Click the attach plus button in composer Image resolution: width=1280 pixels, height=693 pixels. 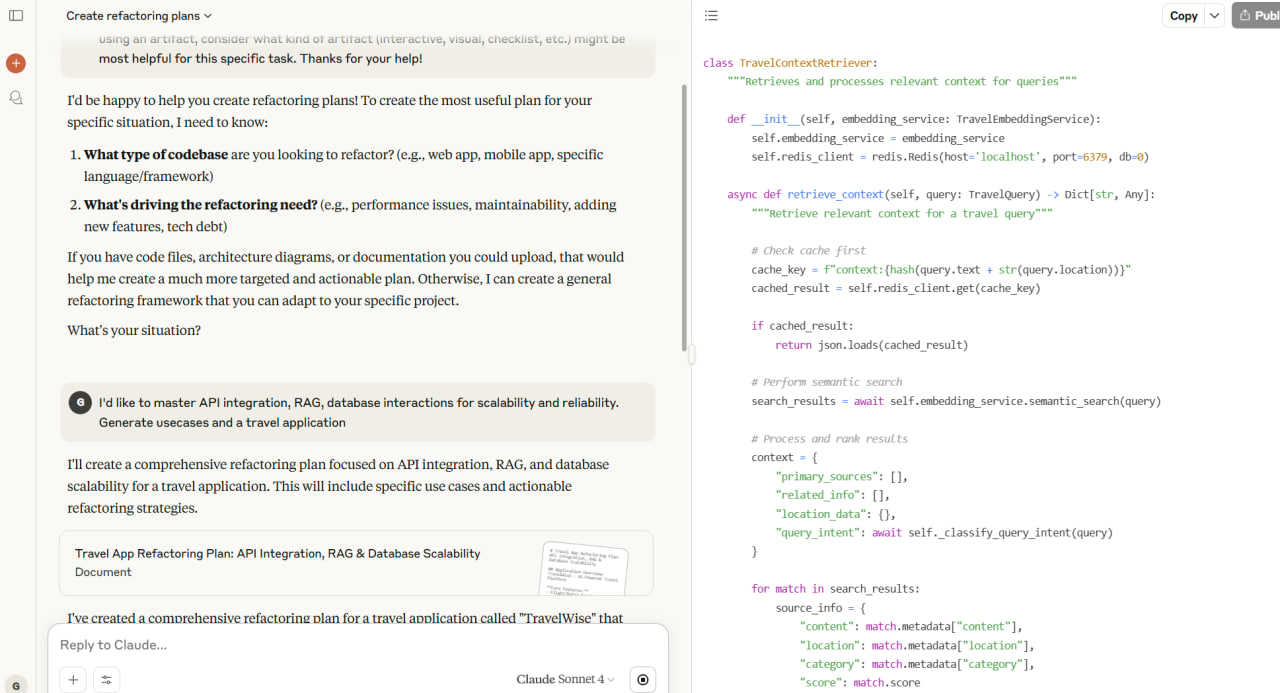pos(73,680)
